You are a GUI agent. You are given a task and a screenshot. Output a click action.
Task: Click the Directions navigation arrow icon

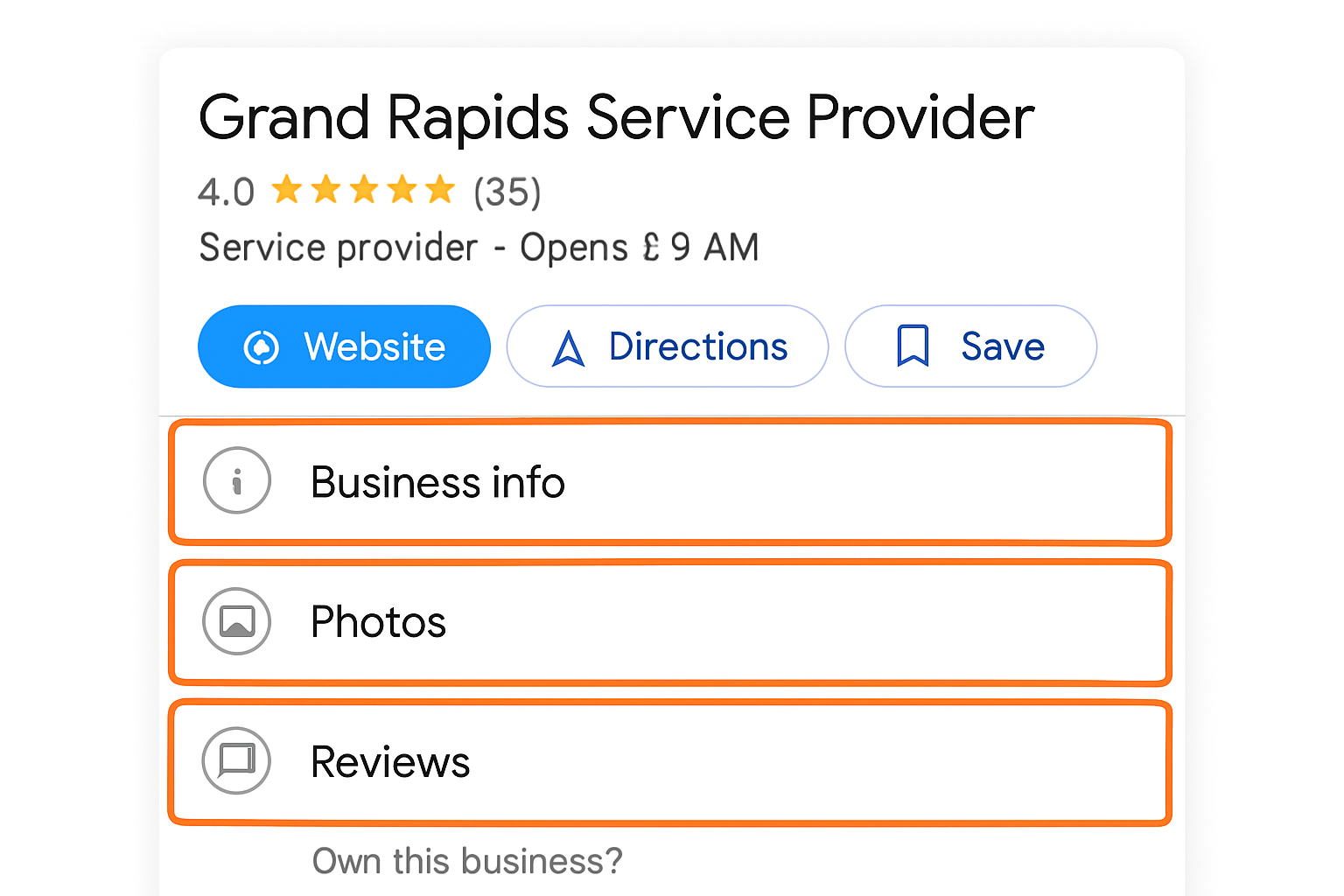(x=569, y=348)
